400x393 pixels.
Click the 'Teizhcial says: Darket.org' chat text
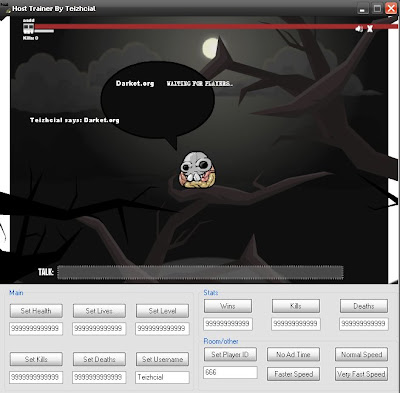click(74, 120)
